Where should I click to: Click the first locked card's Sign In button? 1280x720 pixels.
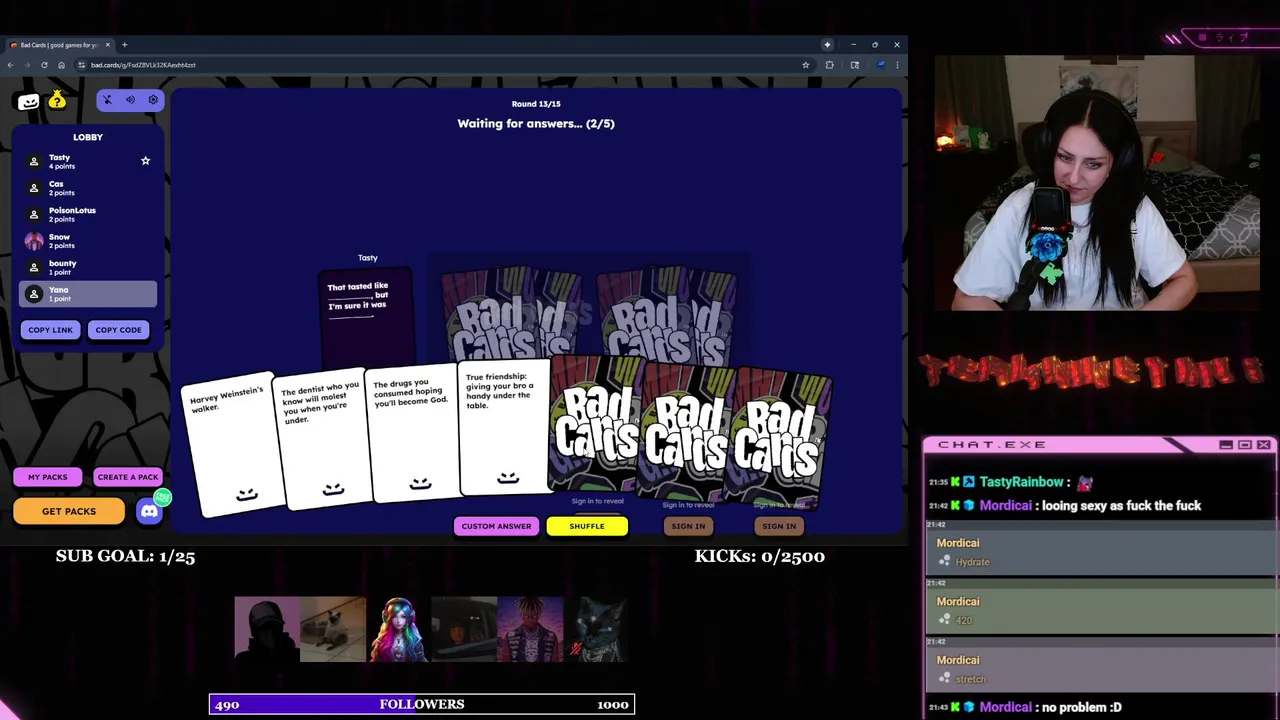(688, 526)
